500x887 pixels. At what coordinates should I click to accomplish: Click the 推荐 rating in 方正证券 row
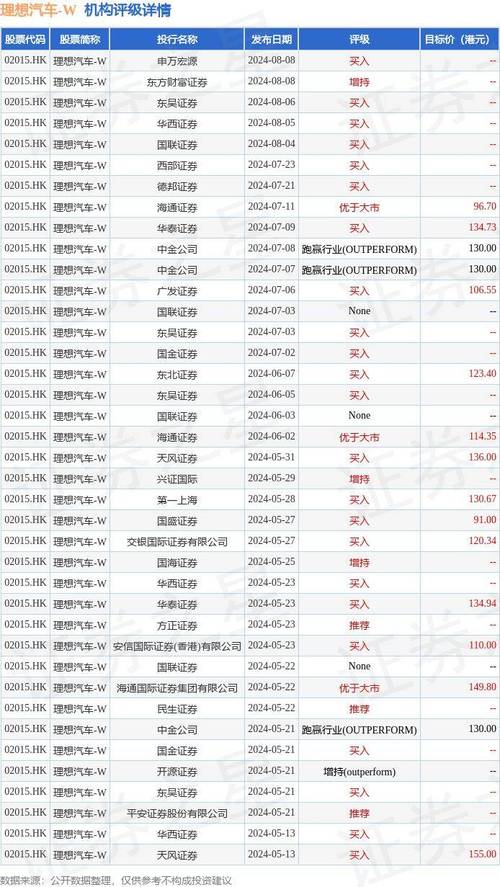point(359,626)
